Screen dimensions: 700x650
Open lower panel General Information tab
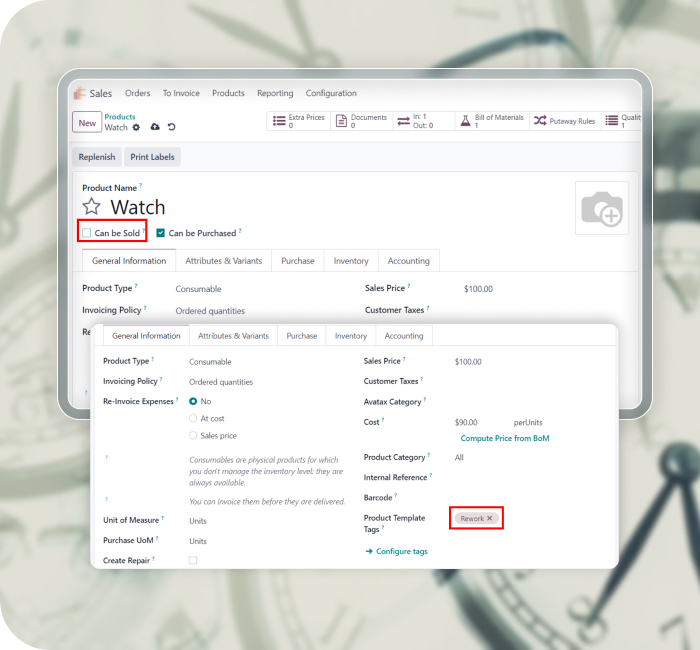click(146, 336)
